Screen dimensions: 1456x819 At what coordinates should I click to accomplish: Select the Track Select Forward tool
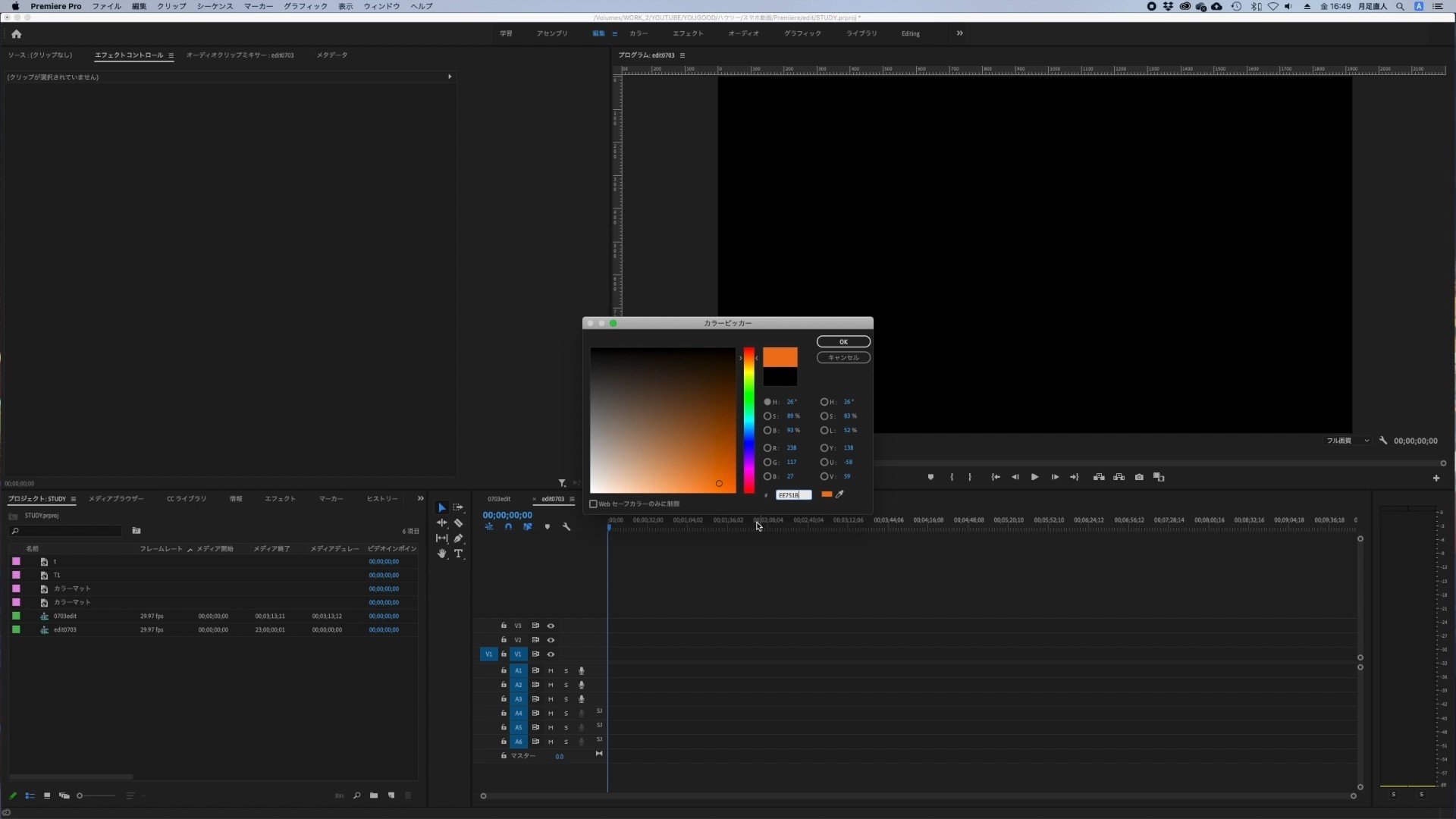click(x=458, y=507)
